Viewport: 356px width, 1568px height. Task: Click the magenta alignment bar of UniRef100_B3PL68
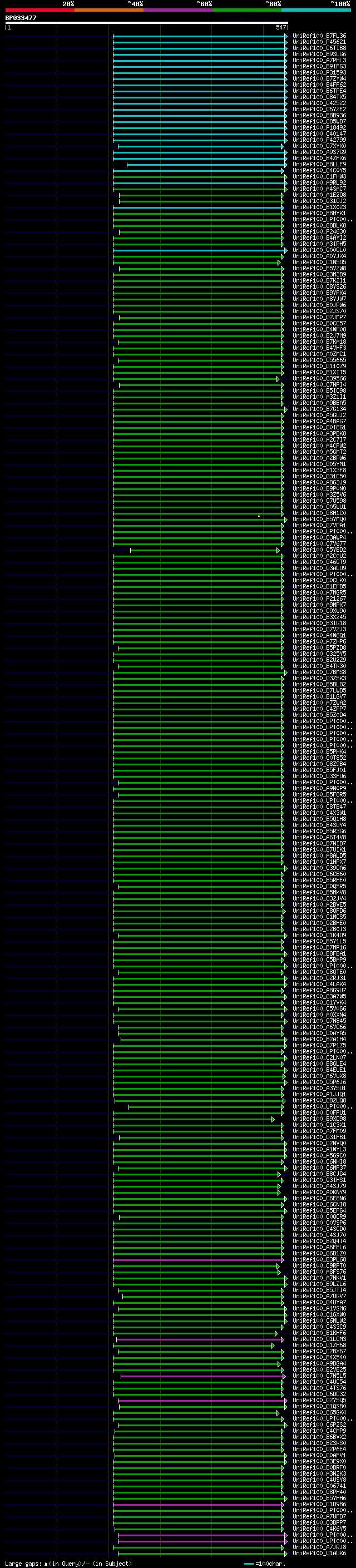(x=198, y=1259)
